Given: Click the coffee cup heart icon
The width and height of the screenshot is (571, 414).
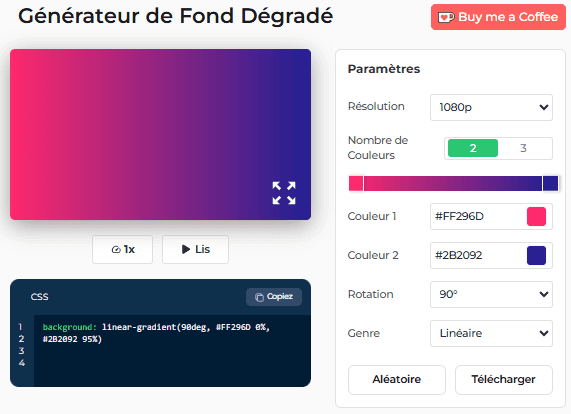Looking at the screenshot, I should click(x=446, y=17).
